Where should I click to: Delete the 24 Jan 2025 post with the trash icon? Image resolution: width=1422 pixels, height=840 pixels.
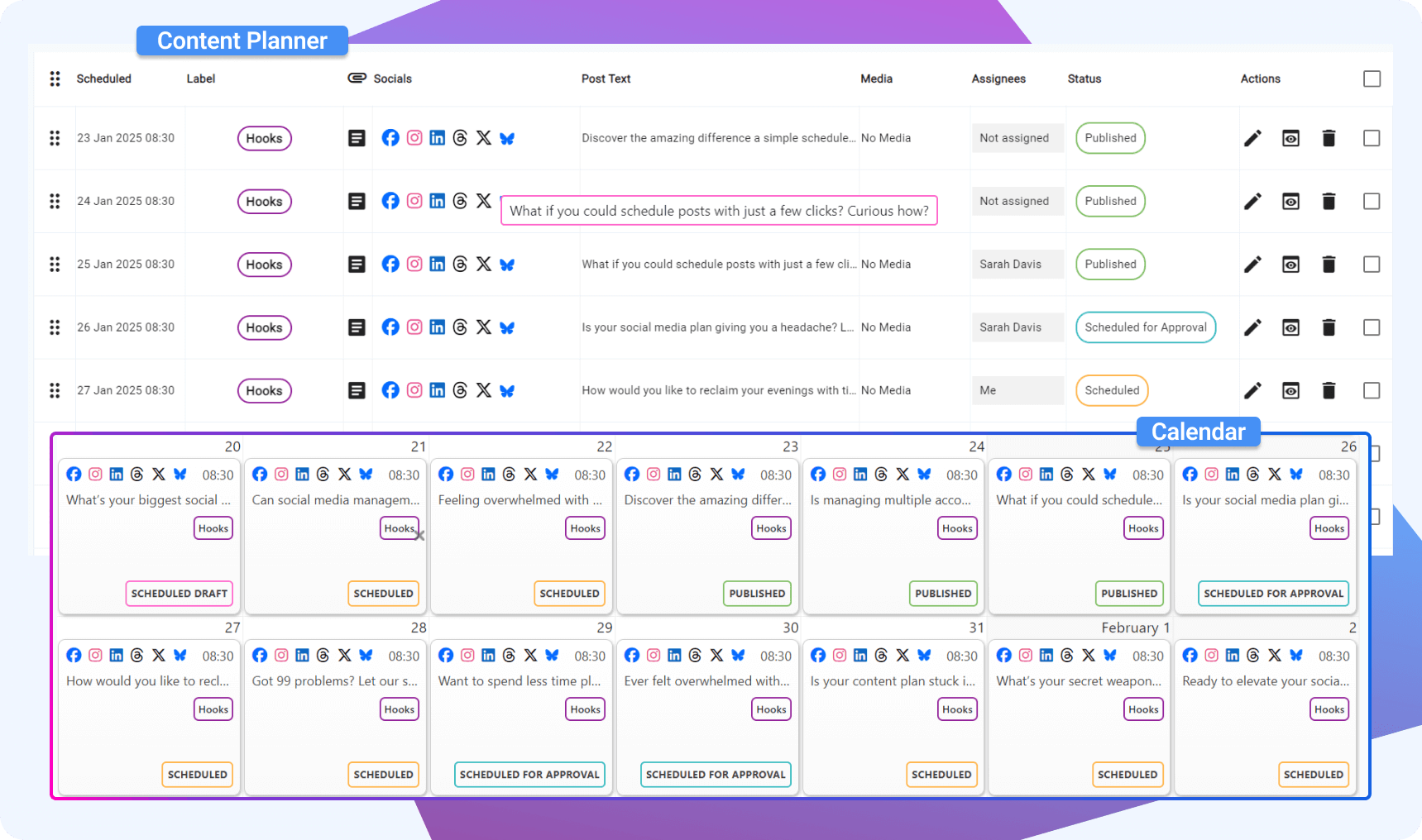(1329, 201)
